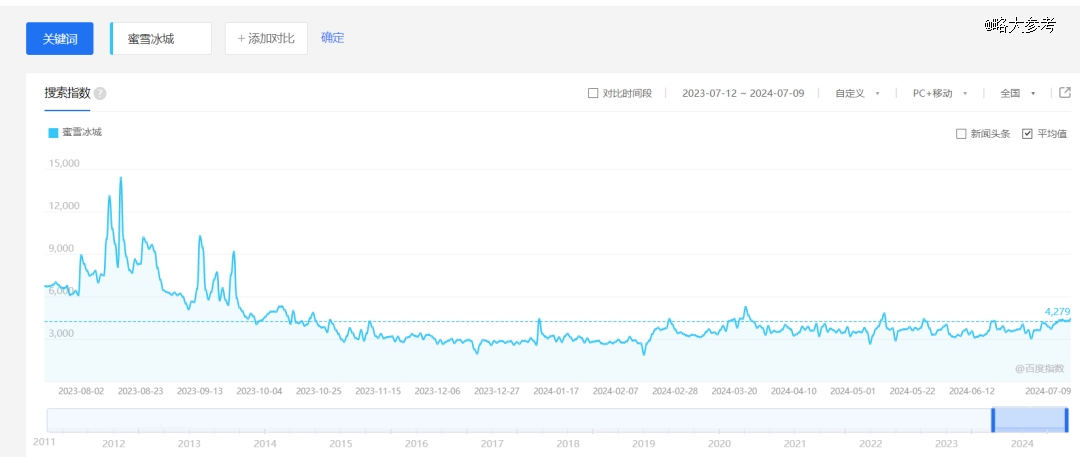Click the 2023-12-06 x-axis date label
The height and width of the screenshot is (457, 1080).
click(x=437, y=391)
